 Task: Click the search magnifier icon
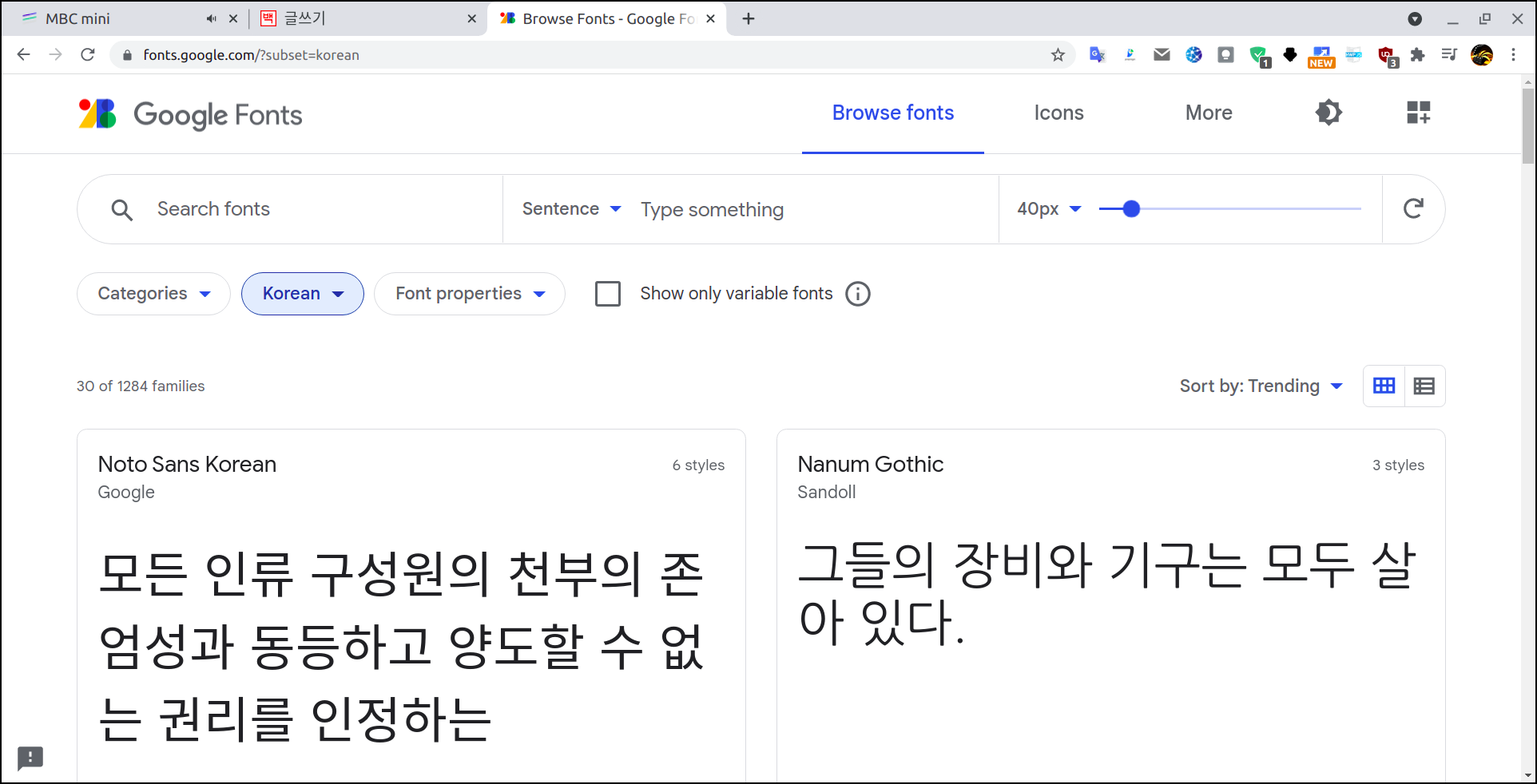click(121, 210)
